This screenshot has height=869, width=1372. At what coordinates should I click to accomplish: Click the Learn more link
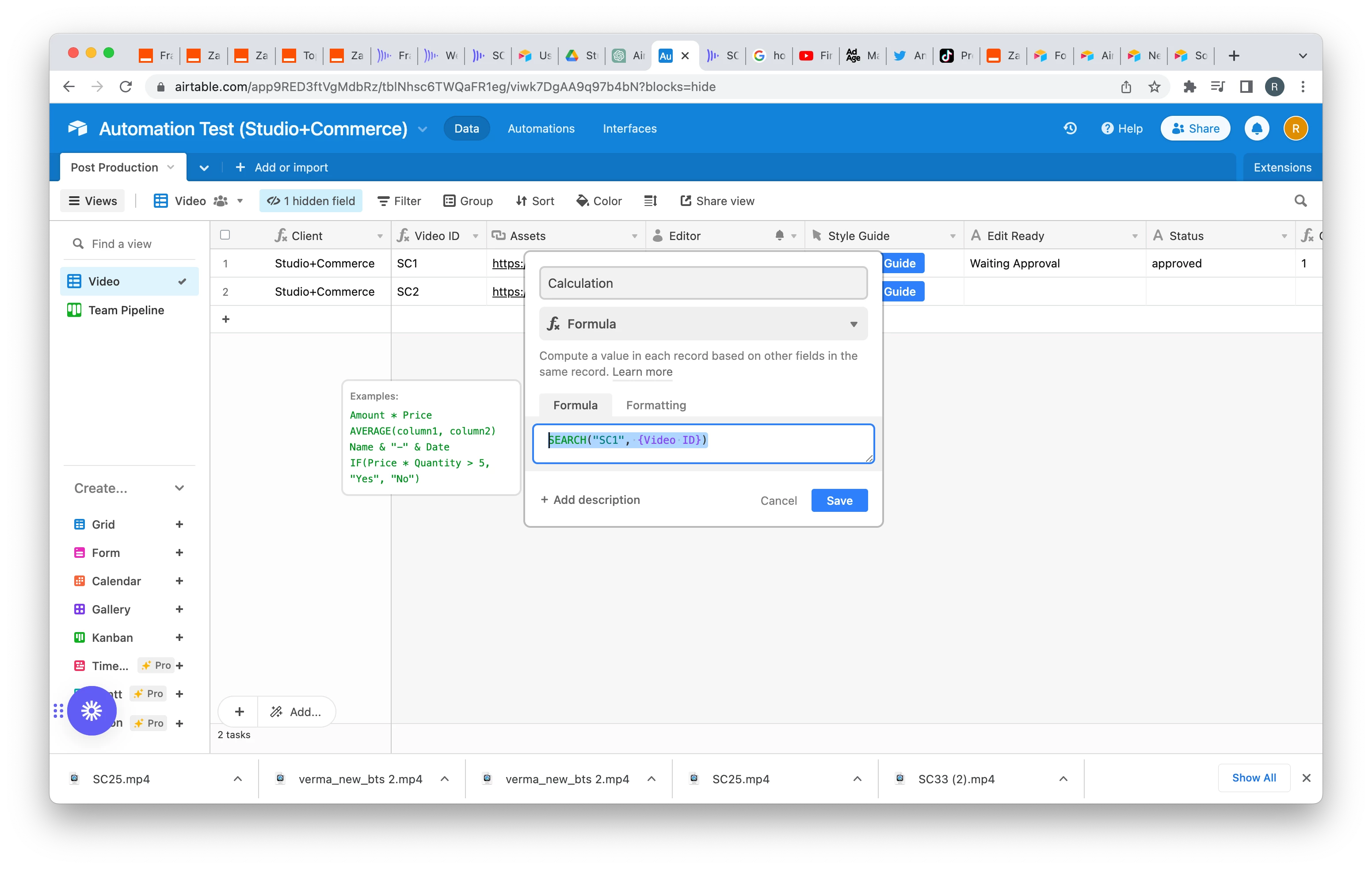pyautogui.click(x=642, y=372)
